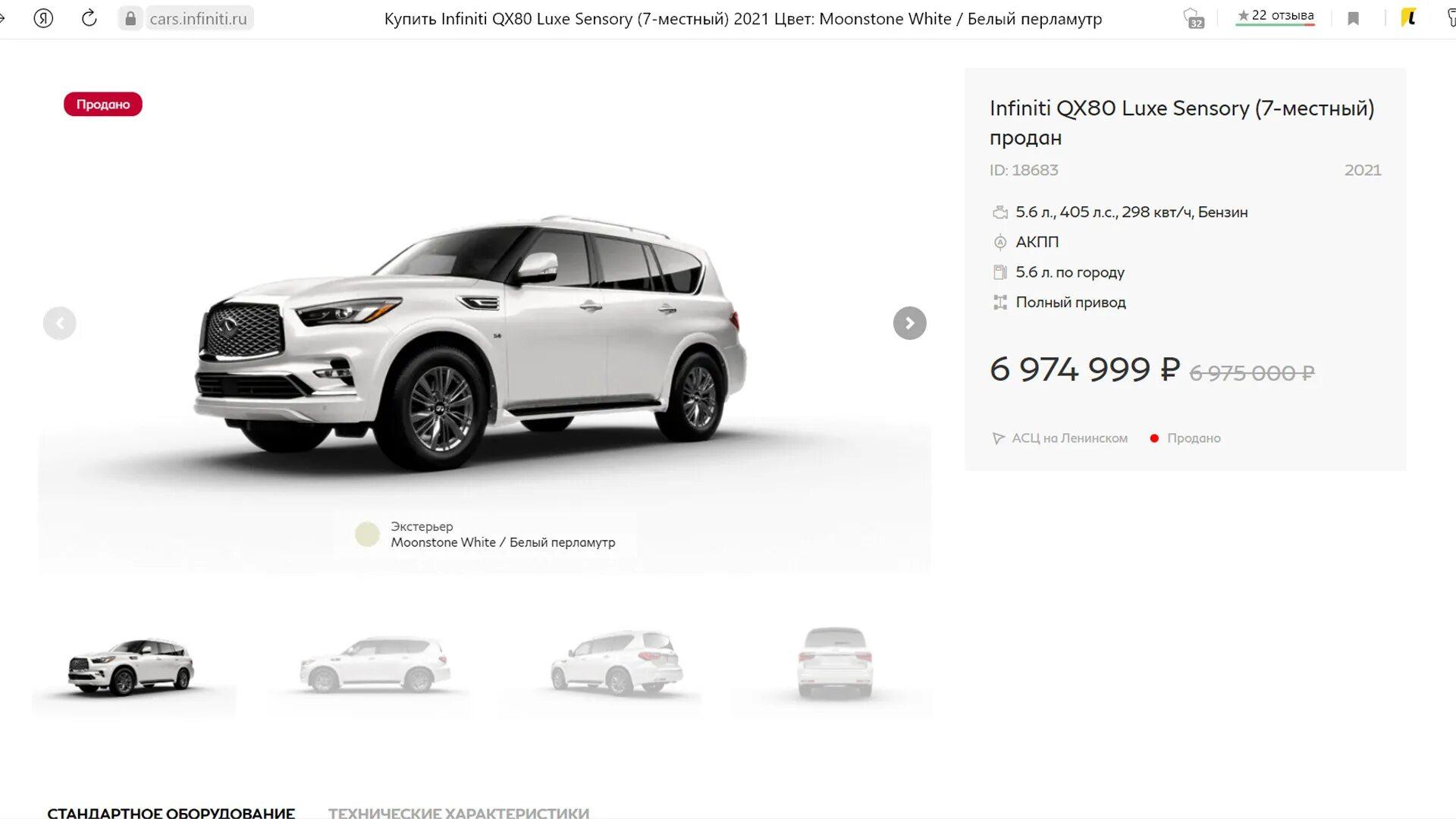This screenshot has width=1456, height=819.
Task: Select the rear three-quarter view thumbnail
Action: click(x=617, y=664)
